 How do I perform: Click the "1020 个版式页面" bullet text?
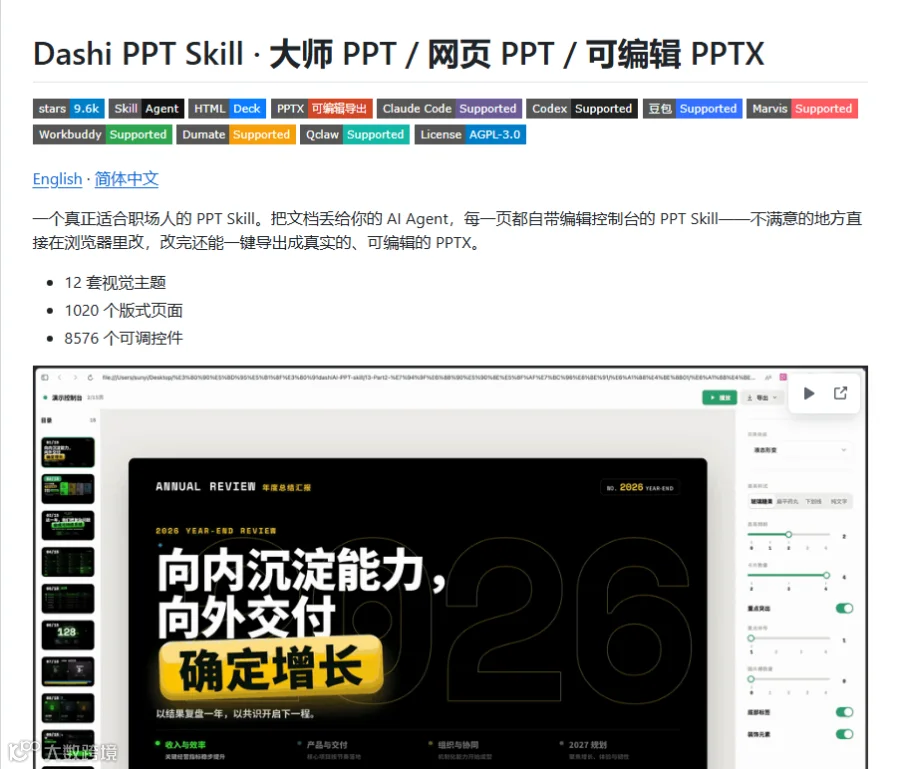[x=123, y=310]
